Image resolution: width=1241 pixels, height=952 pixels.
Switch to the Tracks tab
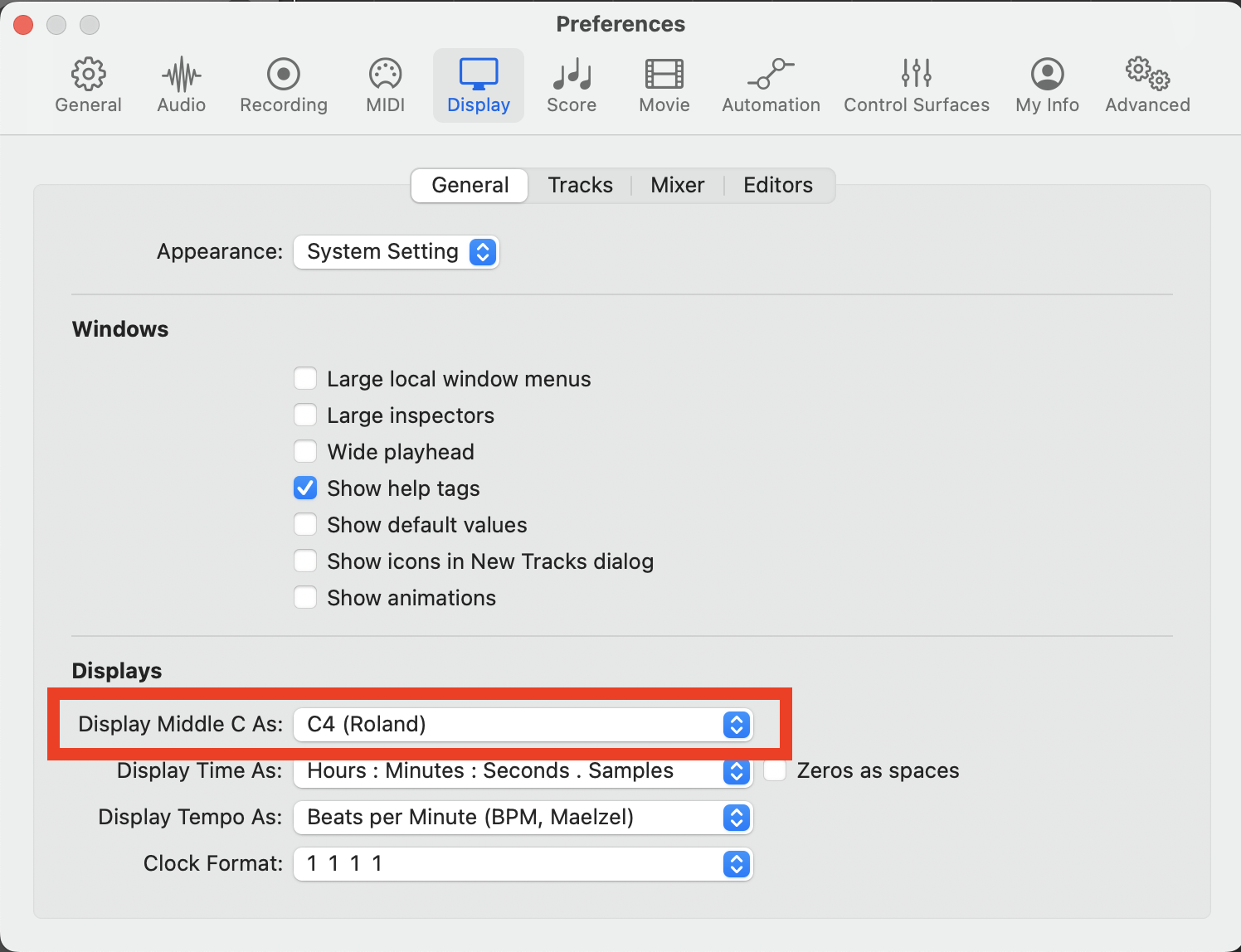pos(580,186)
